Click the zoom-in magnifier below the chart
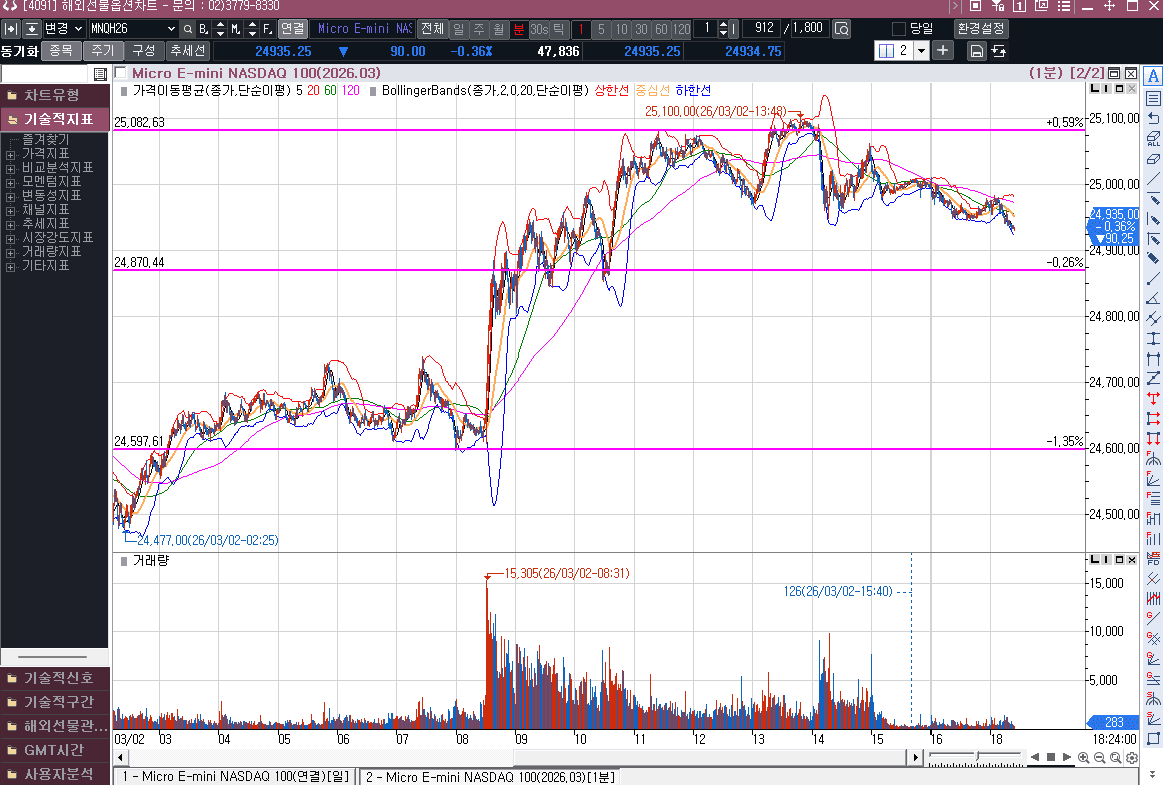1163x785 pixels. pos(1084,757)
